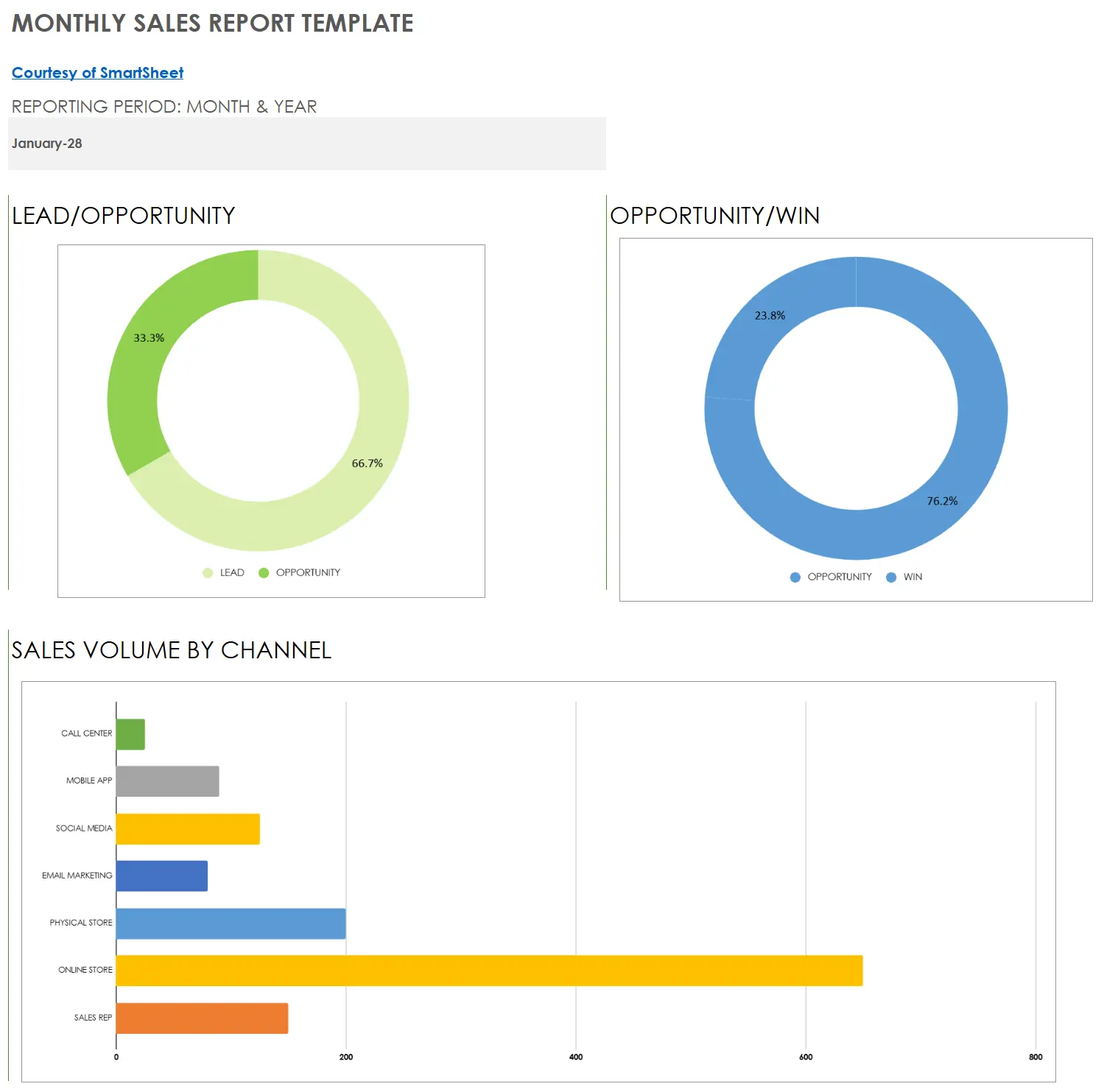Click the WIN legend marker
Image resolution: width=1104 pixels, height=1092 pixels.
[x=891, y=577]
